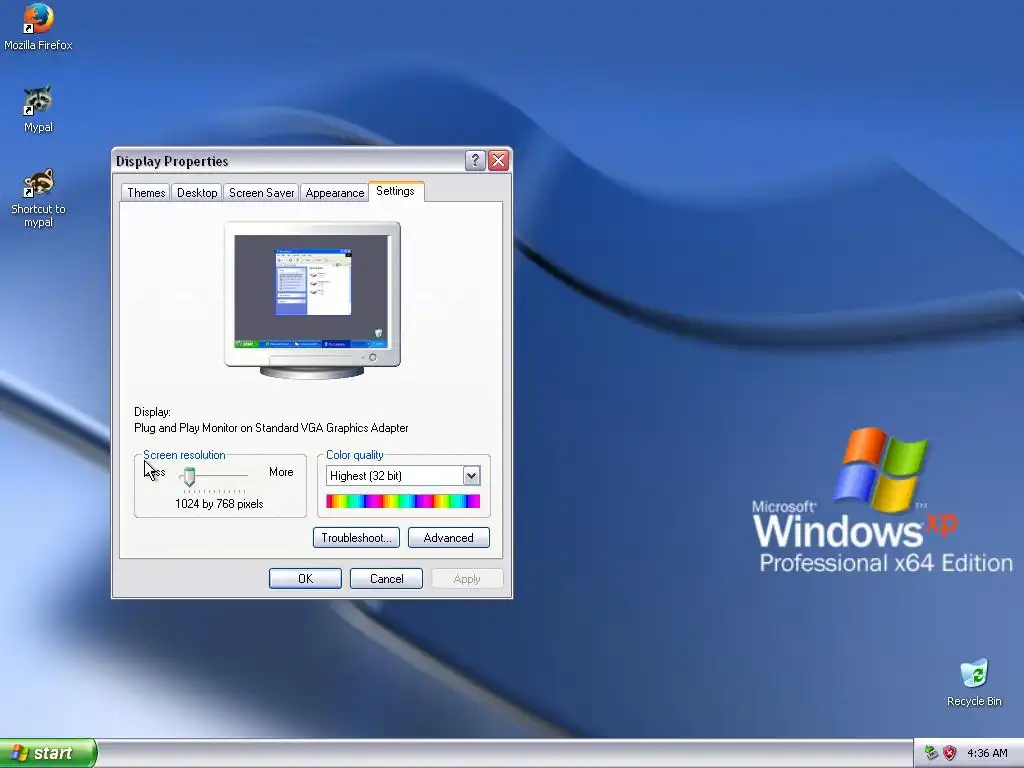
Task: Expand the Color quality dropdown arrow
Action: click(x=472, y=475)
